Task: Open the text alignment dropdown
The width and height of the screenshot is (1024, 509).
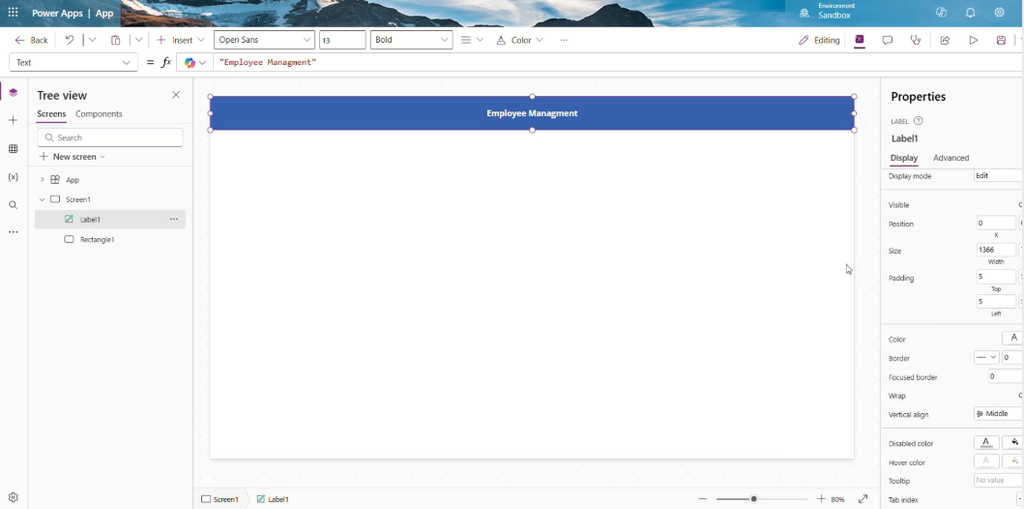Action: click(472, 40)
